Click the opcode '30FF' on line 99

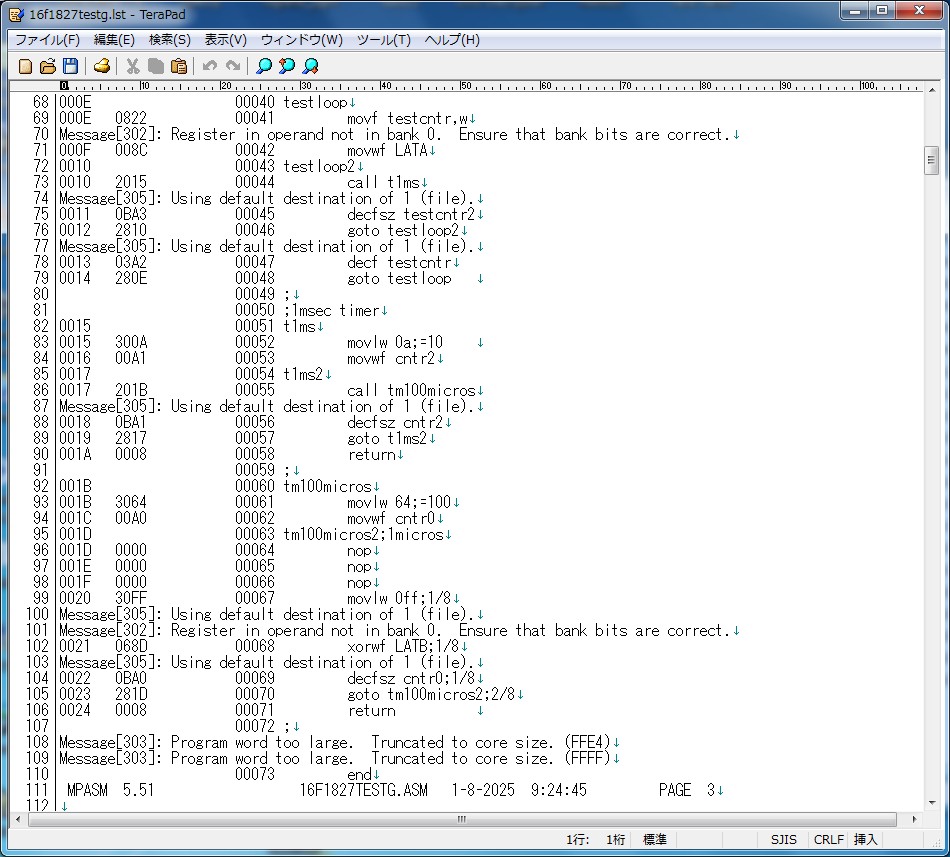[x=131, y=598]
